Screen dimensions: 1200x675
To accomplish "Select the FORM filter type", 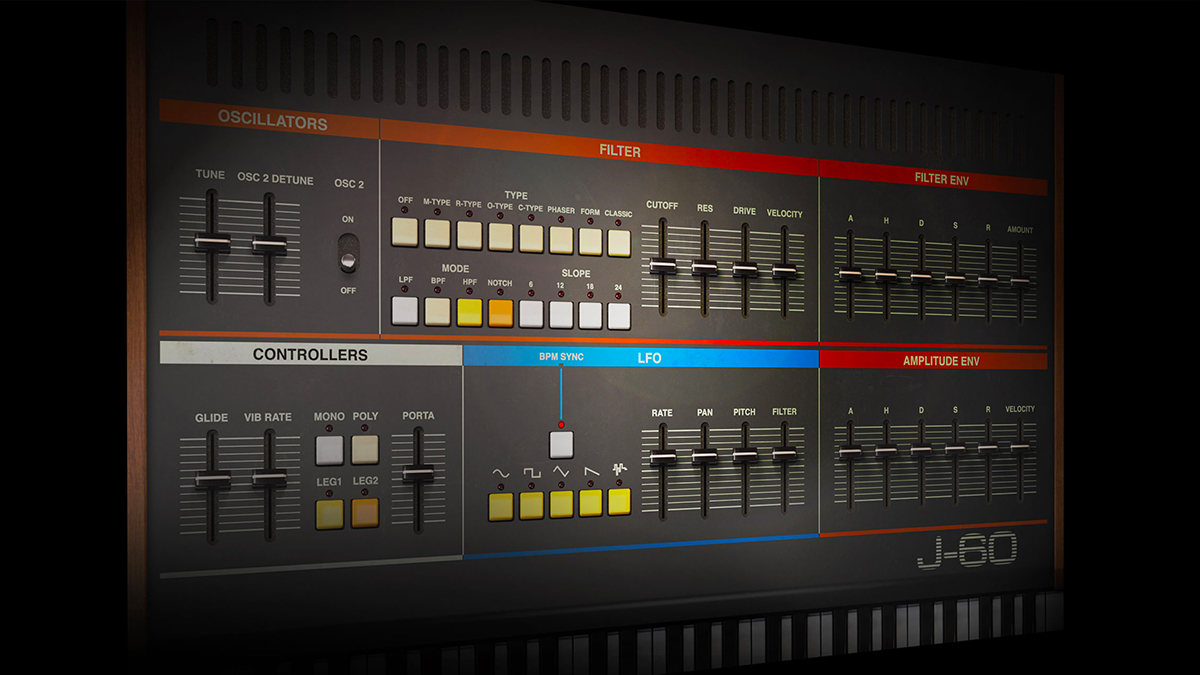I will [590, 242].
